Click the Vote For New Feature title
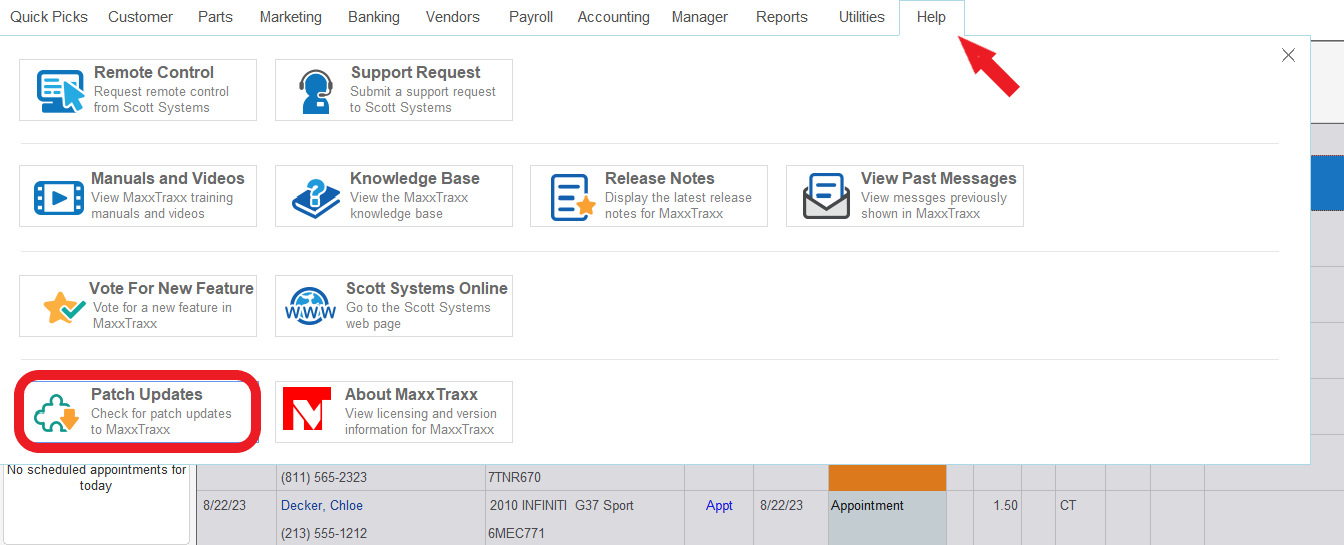 [171, 289]
